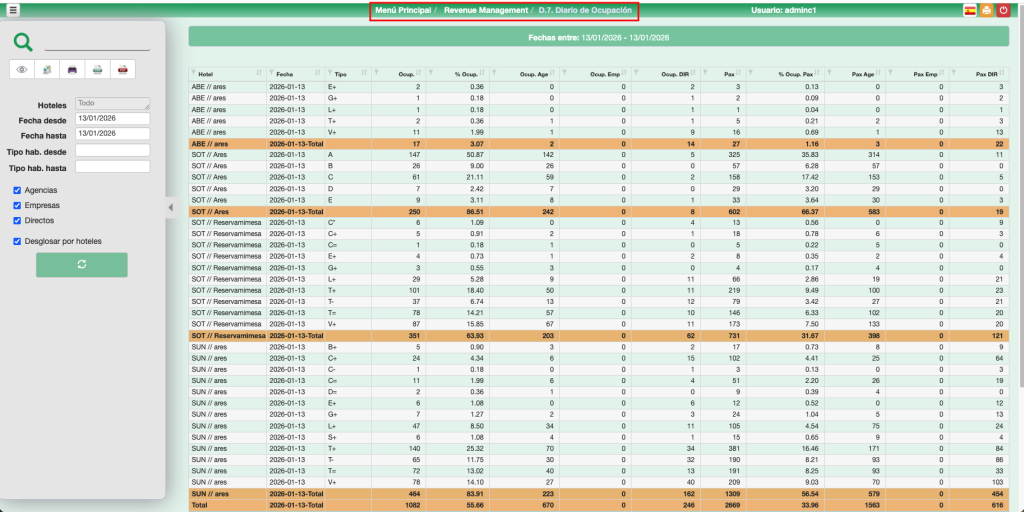Collapse the sidebar using the left arrow handle
Image resolution: width=1024 pixels, height=512 pixels.
170,207
